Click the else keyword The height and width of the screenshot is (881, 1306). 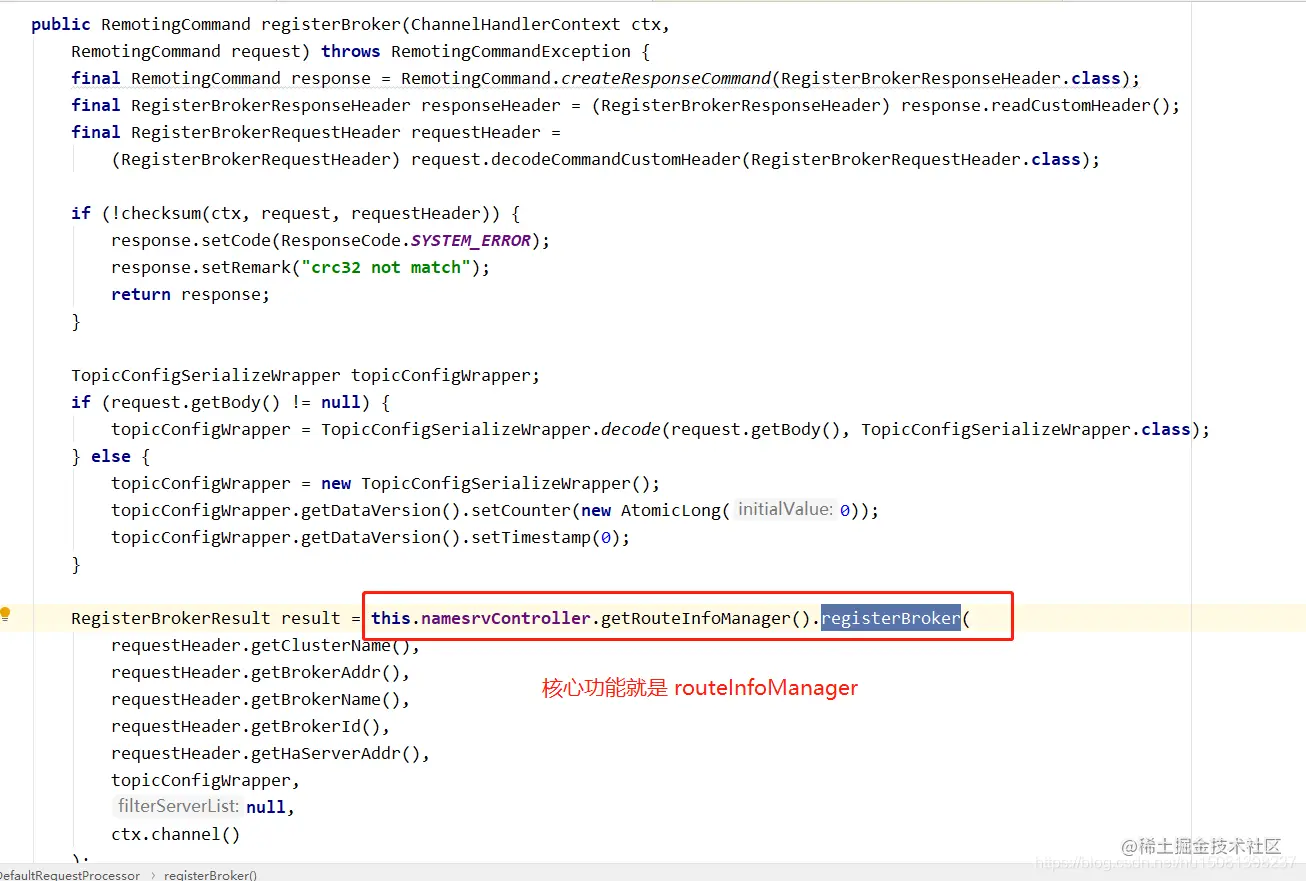(x=111, y=456)
